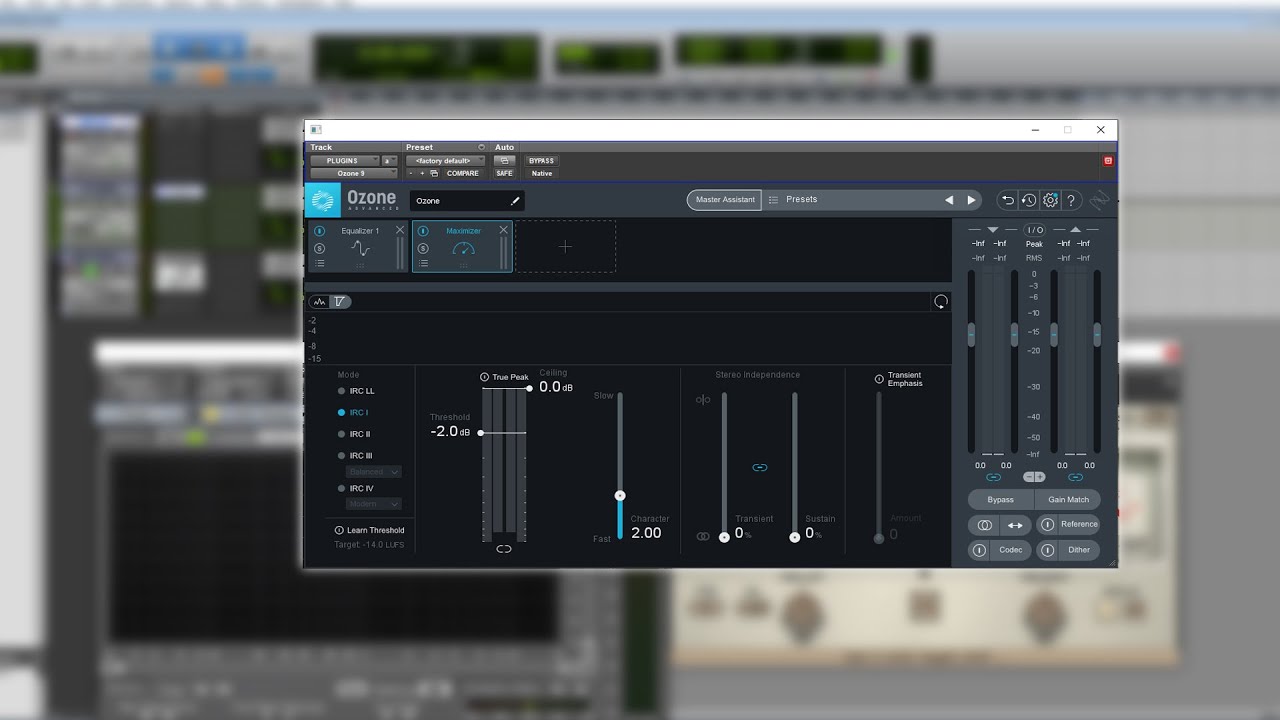Switch to waveform meter view
Viewport: 1280px width, 720px height.
(320, 301)
